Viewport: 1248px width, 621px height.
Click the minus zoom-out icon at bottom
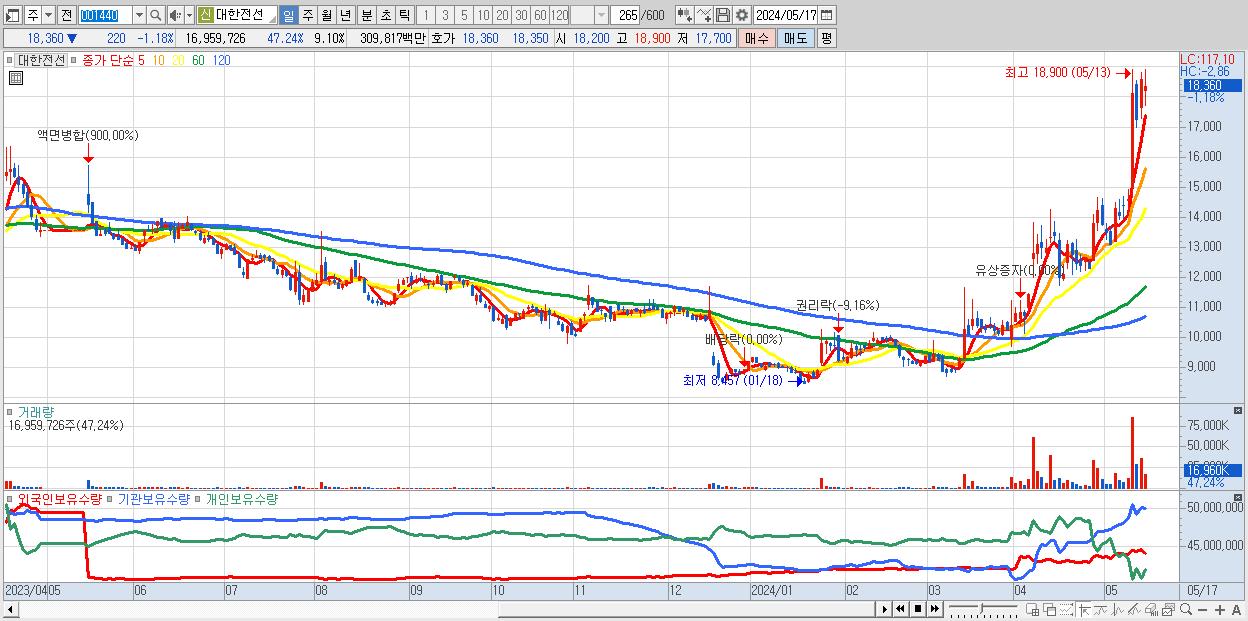(1203, 609)
